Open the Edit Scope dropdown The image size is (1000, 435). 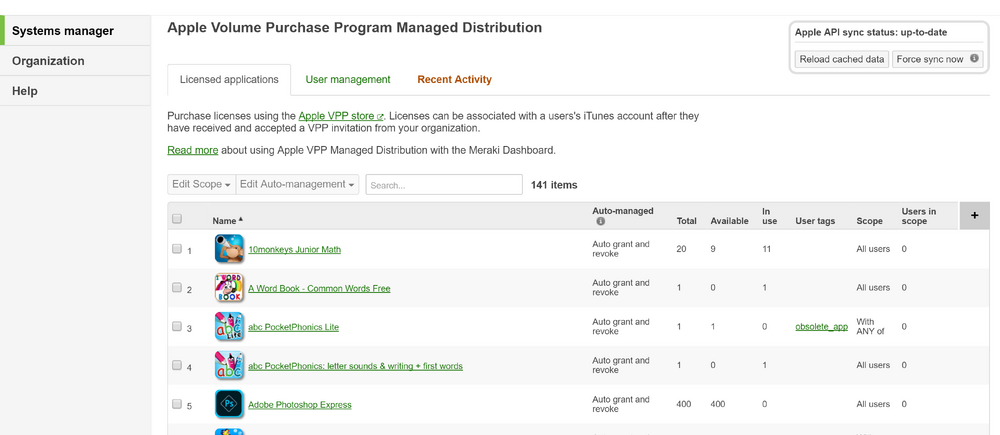(x=202, y=184)
